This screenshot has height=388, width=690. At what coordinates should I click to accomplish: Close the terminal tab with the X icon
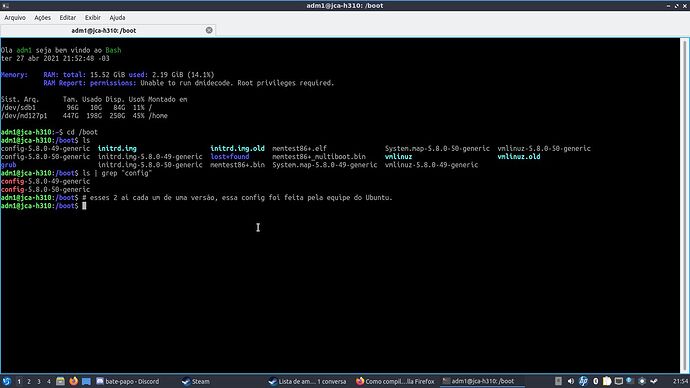[209, 30]
